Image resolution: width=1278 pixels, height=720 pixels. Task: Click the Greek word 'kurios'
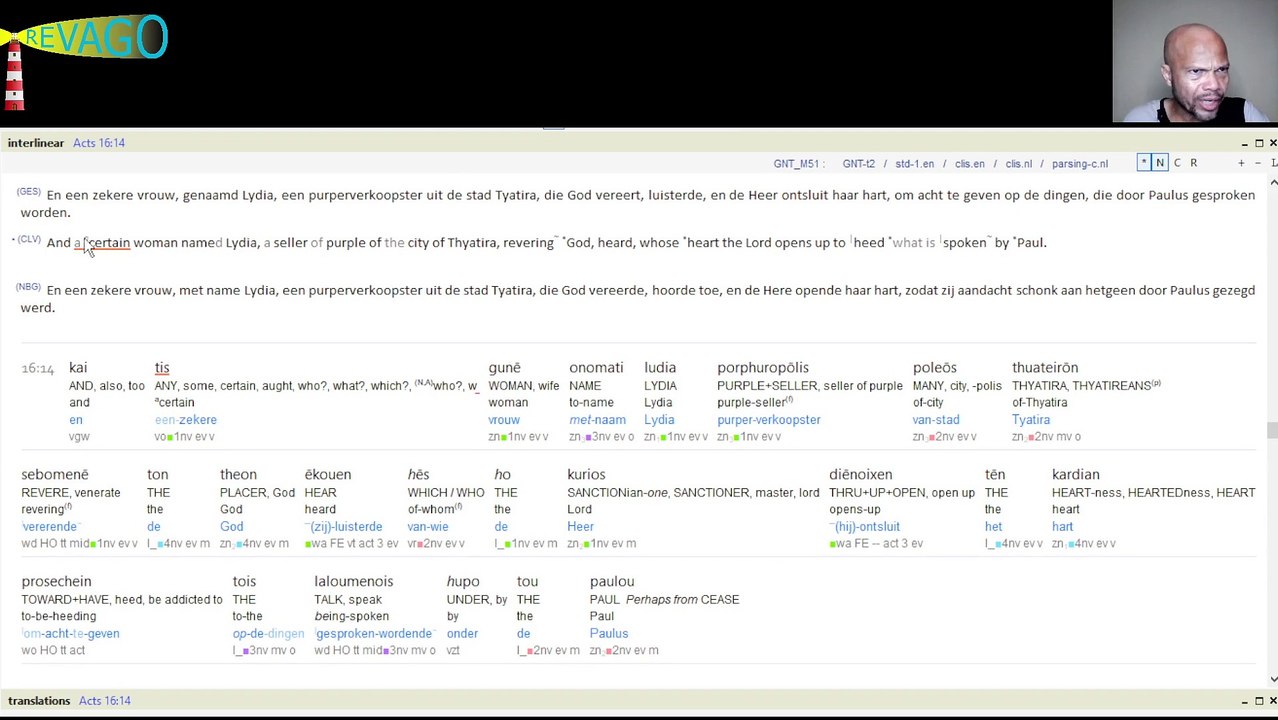tap(586, 475)
